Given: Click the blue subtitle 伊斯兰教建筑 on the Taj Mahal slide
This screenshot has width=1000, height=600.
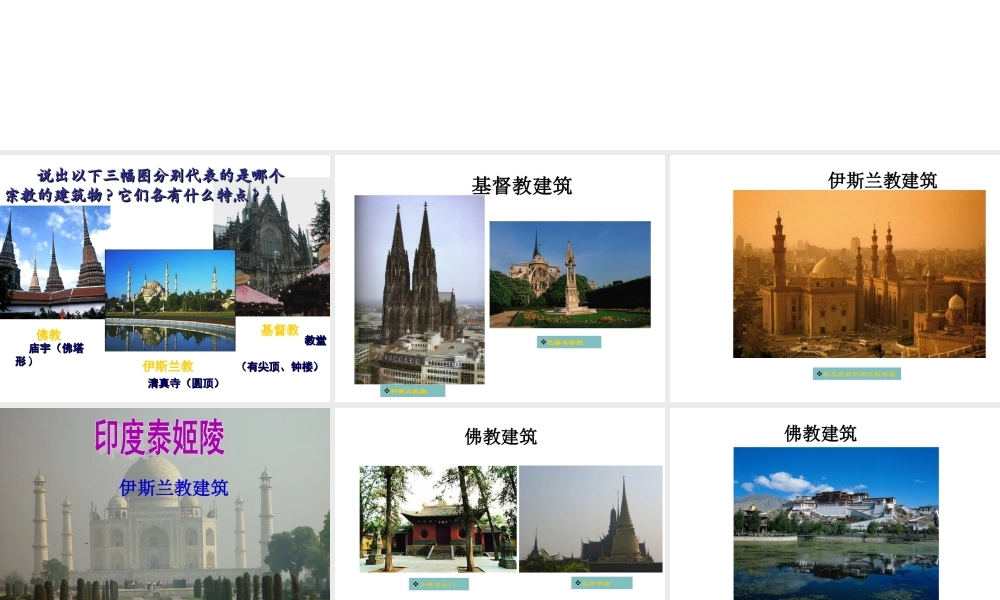Looking at the screenshot, I should (173, 488).
